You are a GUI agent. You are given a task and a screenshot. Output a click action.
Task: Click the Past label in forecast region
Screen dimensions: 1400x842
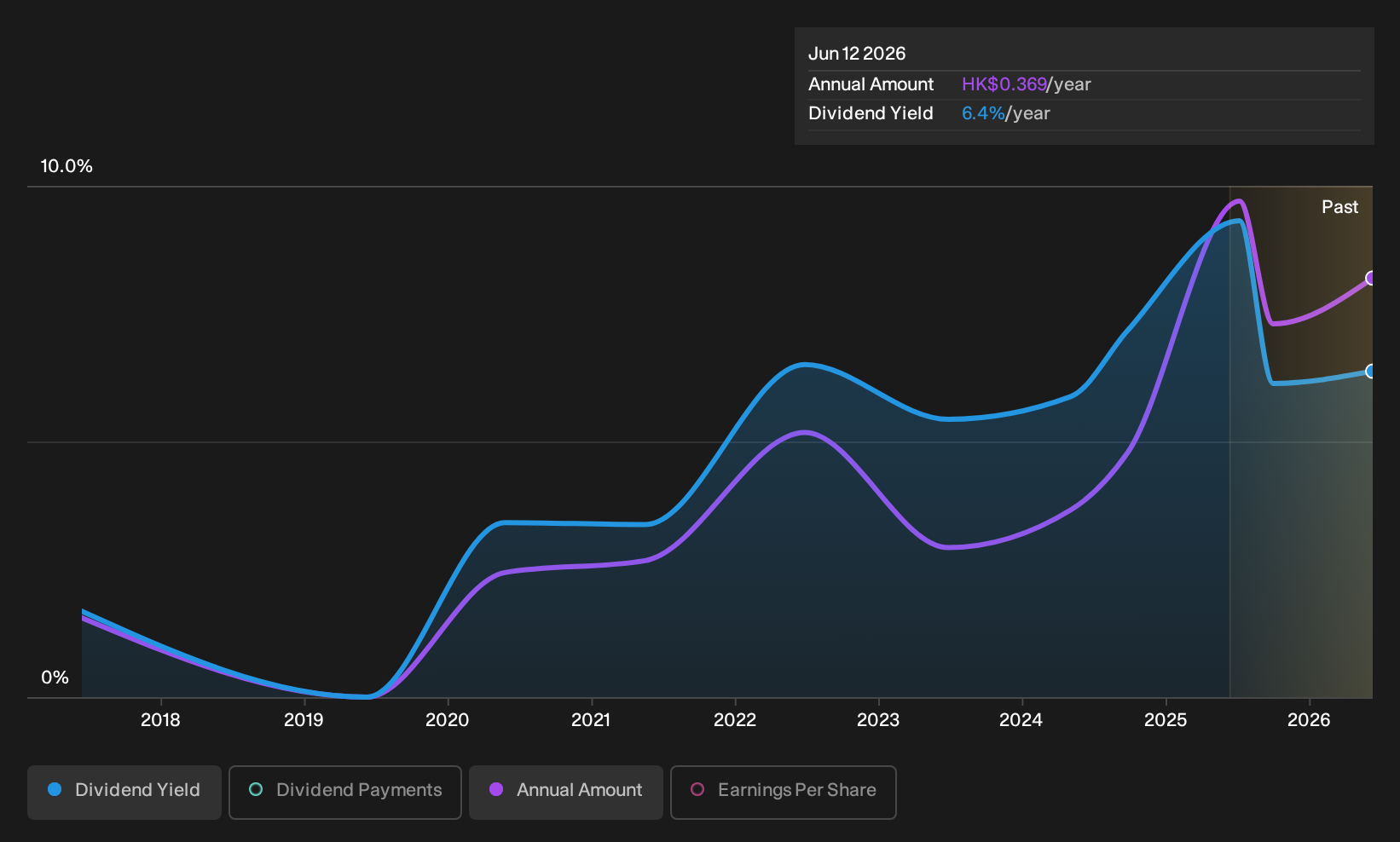[x=1339, y=207]
